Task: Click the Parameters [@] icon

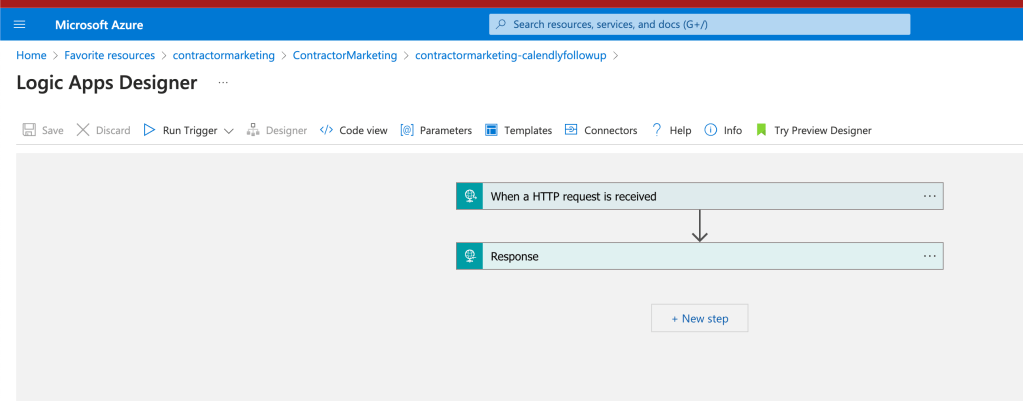Action: click(x=407, y=130)
